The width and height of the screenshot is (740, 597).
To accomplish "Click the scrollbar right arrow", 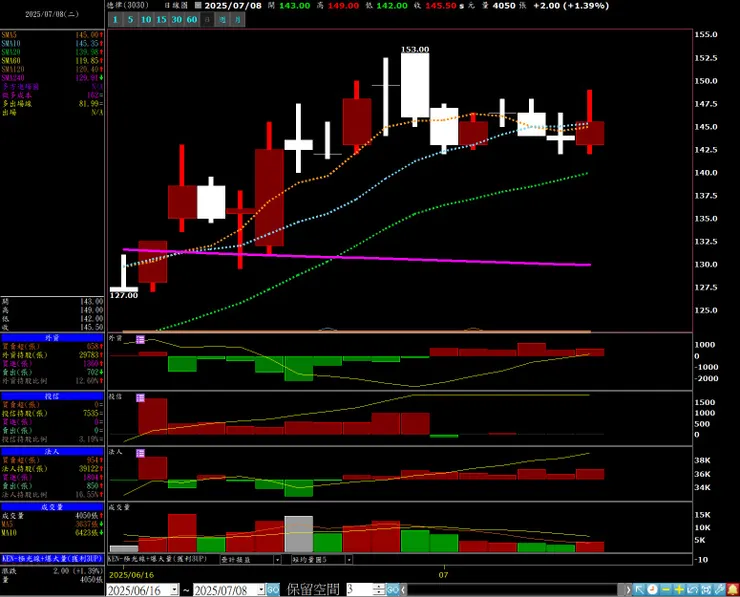I will pos(628,590).
